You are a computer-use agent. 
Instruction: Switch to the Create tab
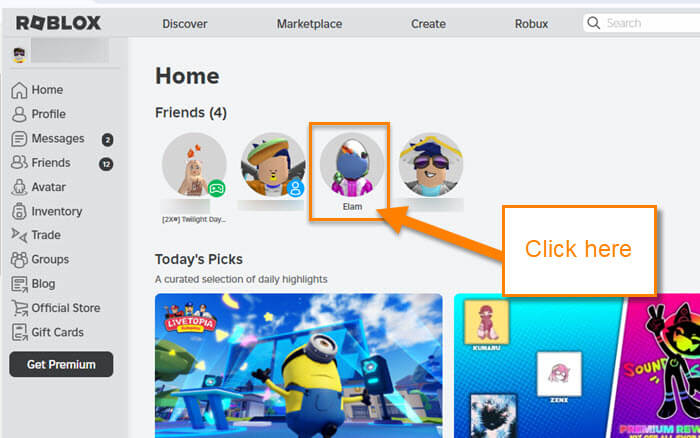(x=428, y=24)
